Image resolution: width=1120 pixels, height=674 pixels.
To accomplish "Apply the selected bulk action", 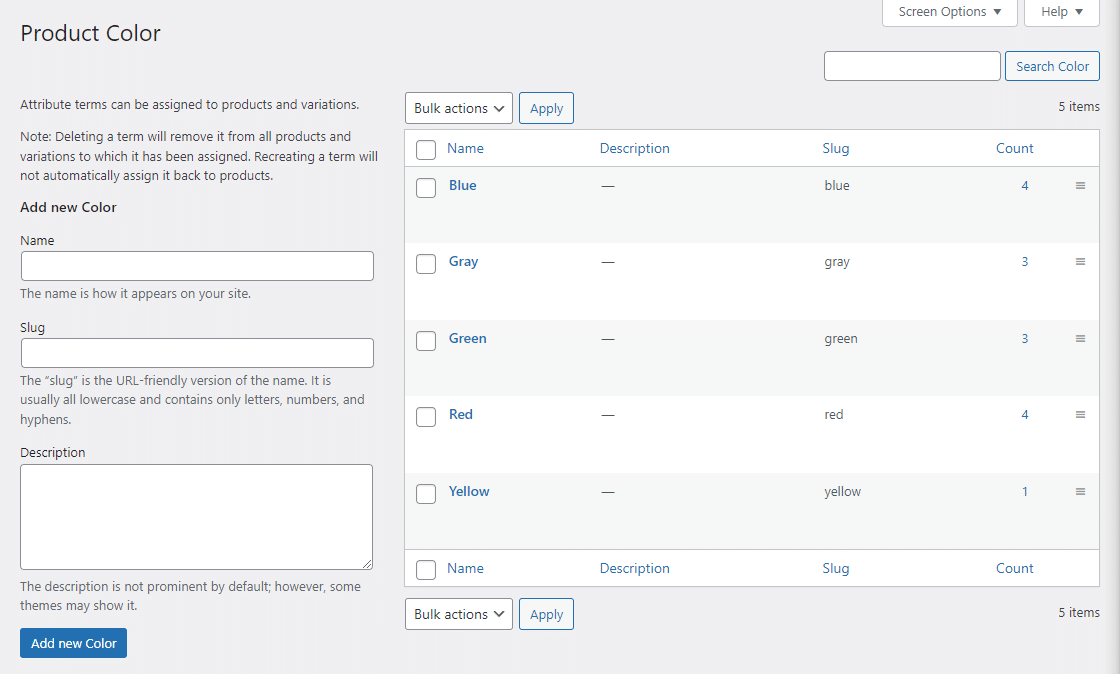I will point(546,108).
